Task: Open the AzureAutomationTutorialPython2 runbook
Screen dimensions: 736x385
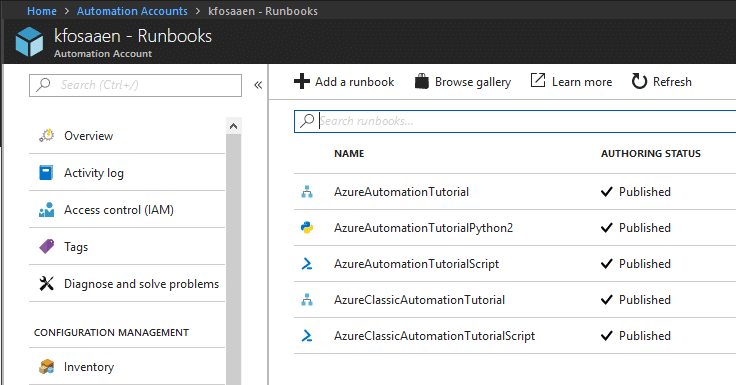Action: [423, 228]
